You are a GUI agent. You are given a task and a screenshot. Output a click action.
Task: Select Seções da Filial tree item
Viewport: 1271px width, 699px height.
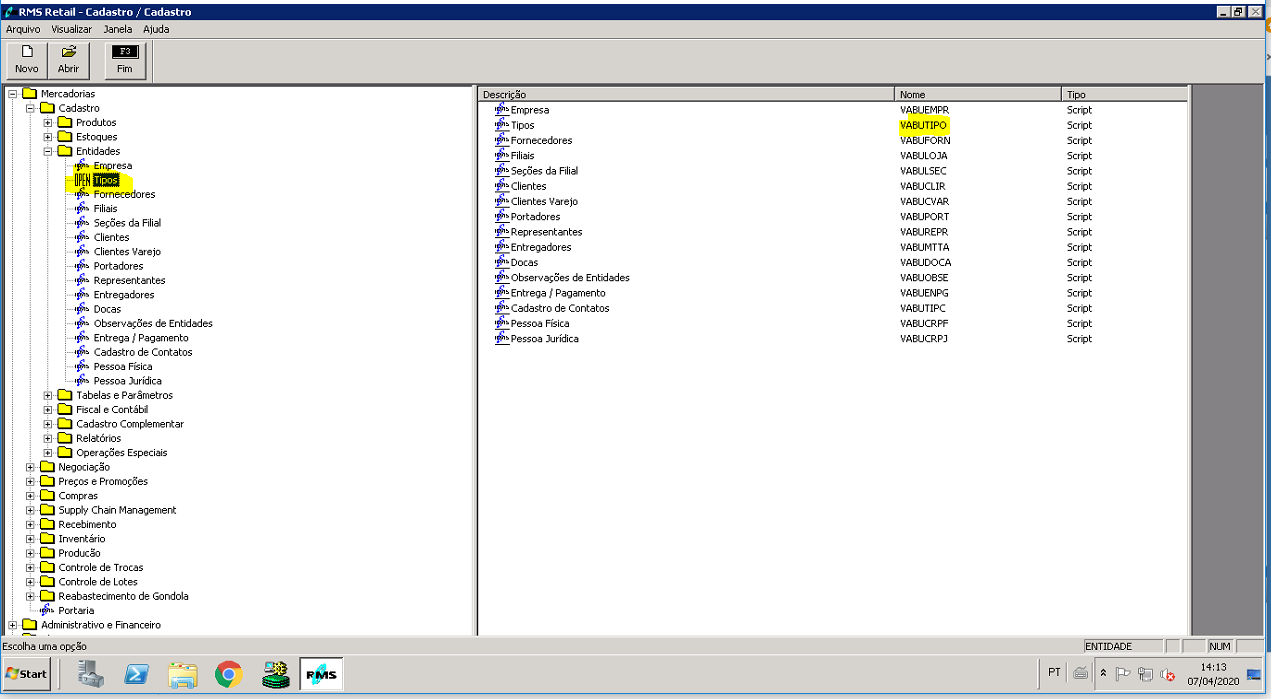tap(127, 223)
